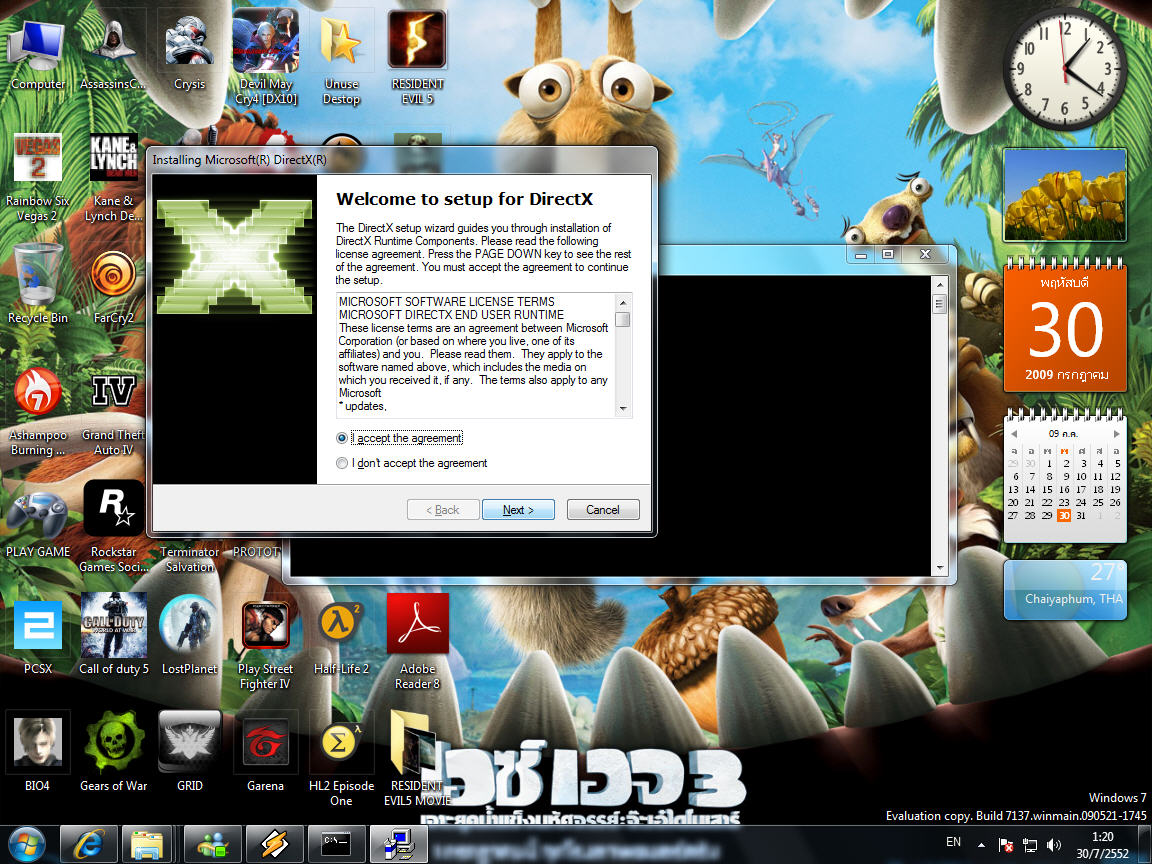Launch the Garena shortcut
Screen dimensions: 1152x864
(x=265, y=751)
